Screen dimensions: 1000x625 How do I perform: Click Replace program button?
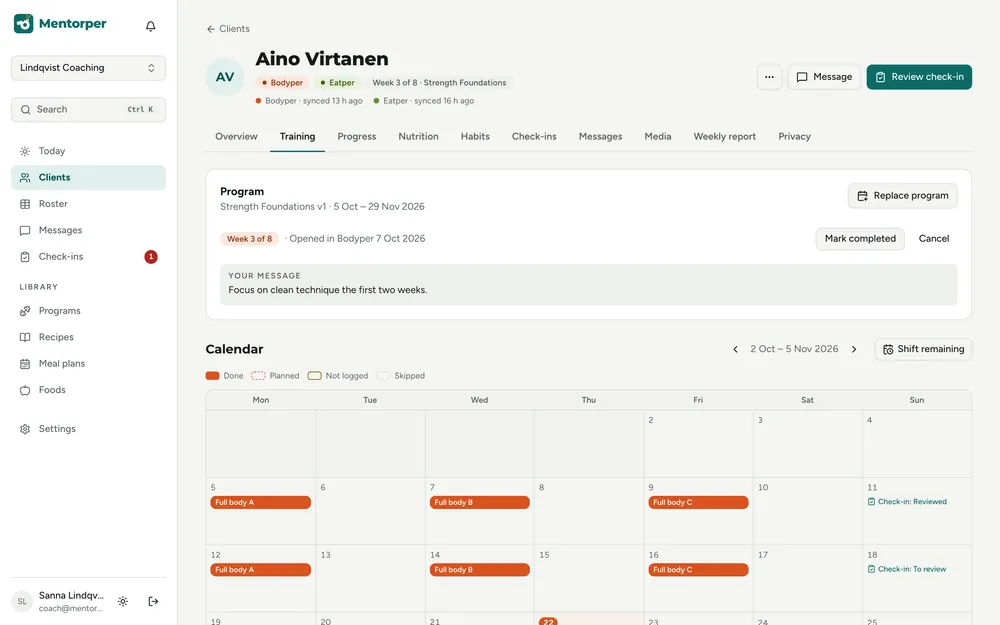(x=902, y=196)
